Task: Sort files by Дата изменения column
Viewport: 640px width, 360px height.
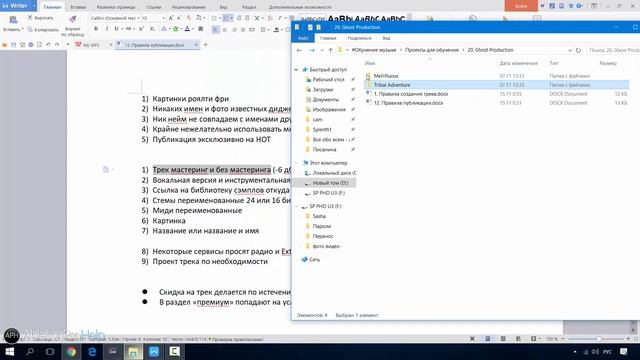Action: (x=518, y=63)
